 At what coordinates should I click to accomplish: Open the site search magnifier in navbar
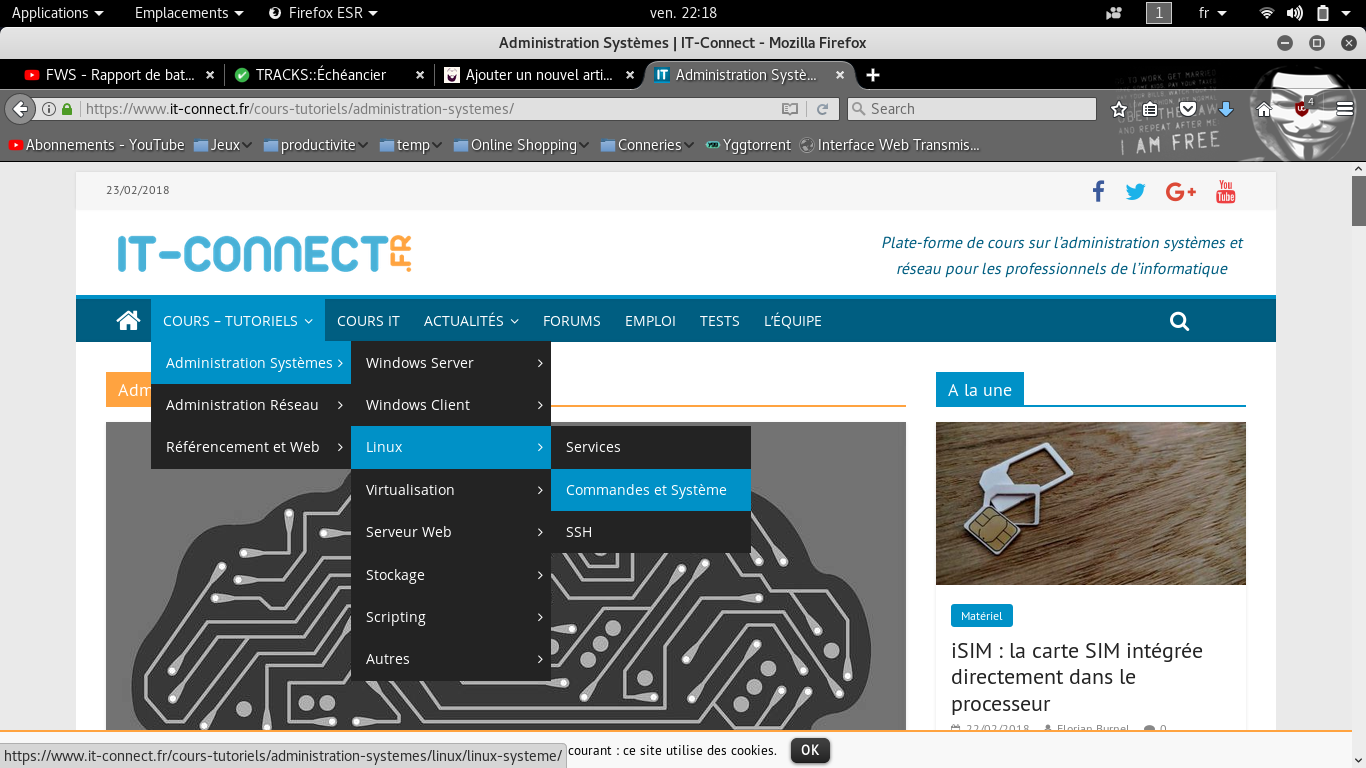(1179, 321)
